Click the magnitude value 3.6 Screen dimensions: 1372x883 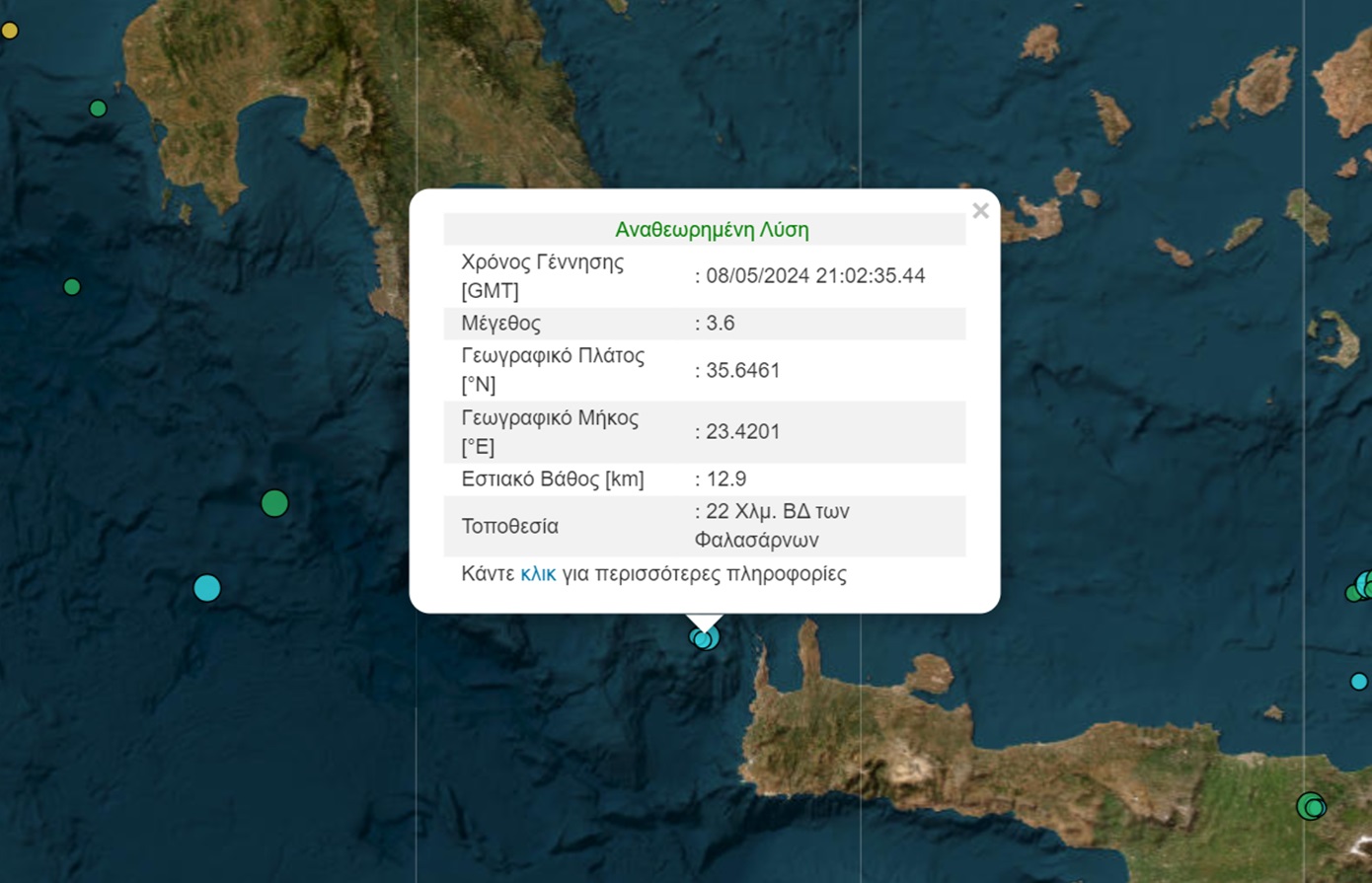(x=720, y=324)
